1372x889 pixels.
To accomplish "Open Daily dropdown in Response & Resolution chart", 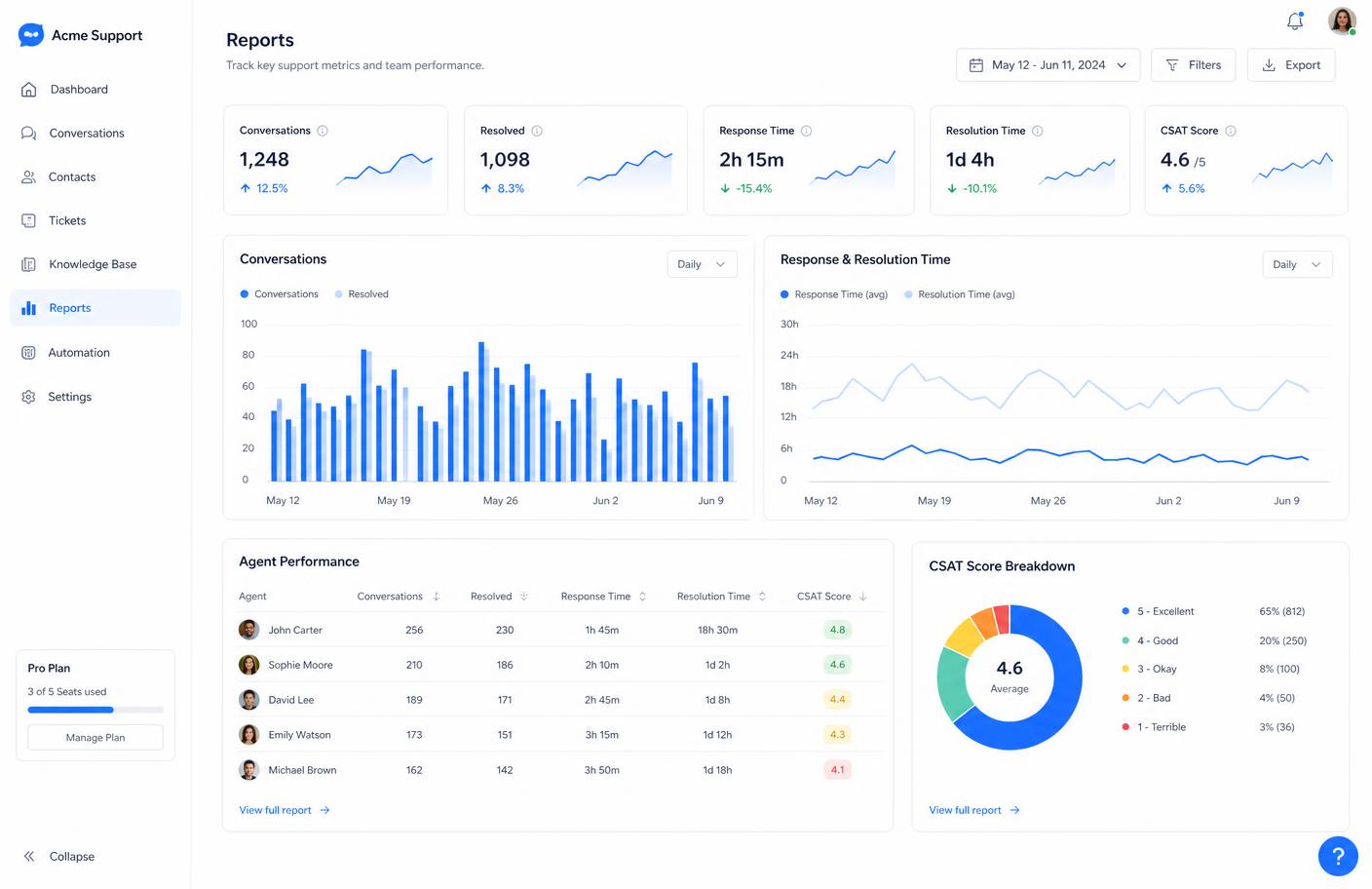I will [x=1297, y=264].
